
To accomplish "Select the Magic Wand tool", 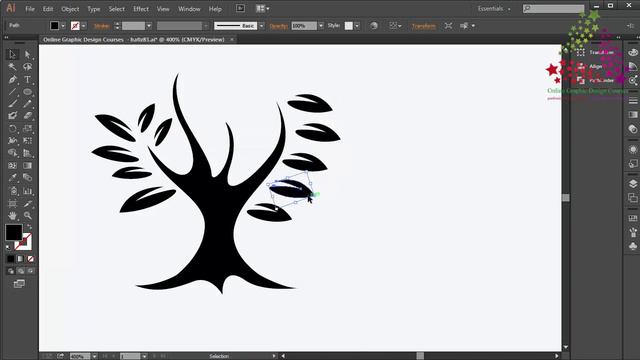I will click(x=12, y=67).
